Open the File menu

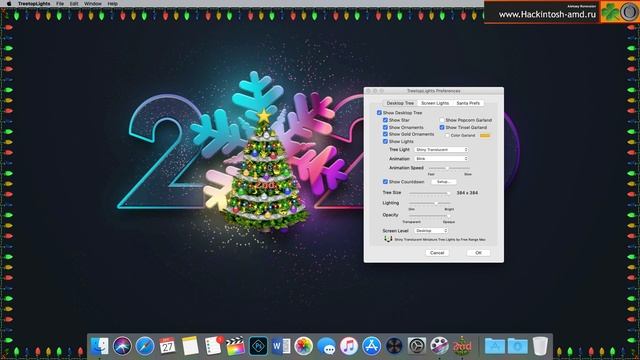(x=60, y=3)
